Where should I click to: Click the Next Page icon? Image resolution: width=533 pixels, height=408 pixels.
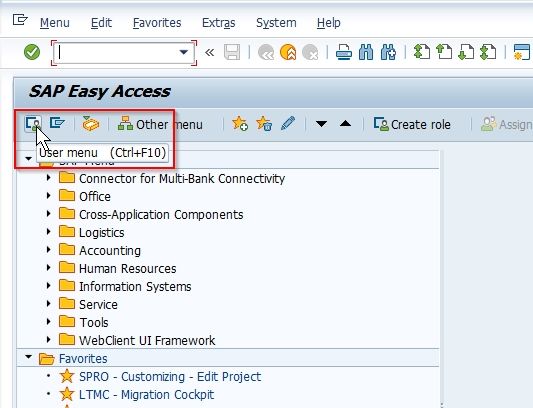[466, 52]
